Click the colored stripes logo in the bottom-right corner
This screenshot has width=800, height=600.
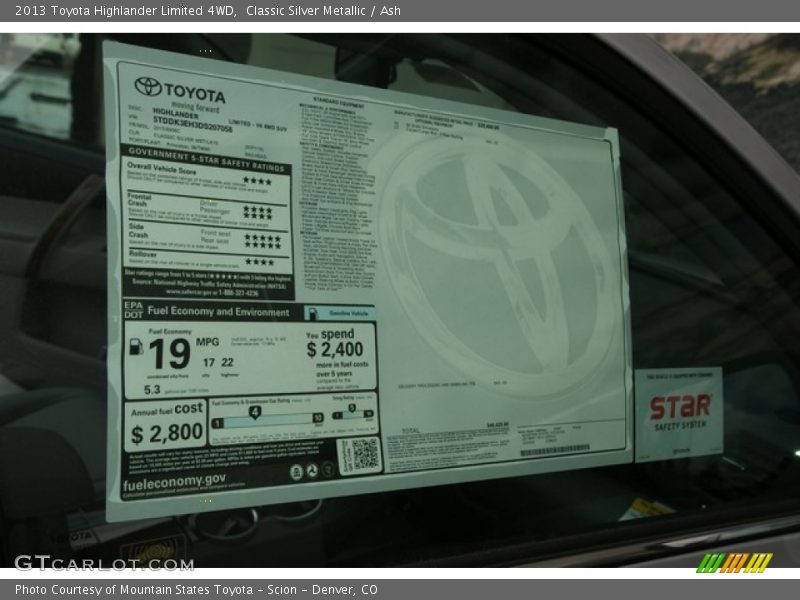coord(734,563)
